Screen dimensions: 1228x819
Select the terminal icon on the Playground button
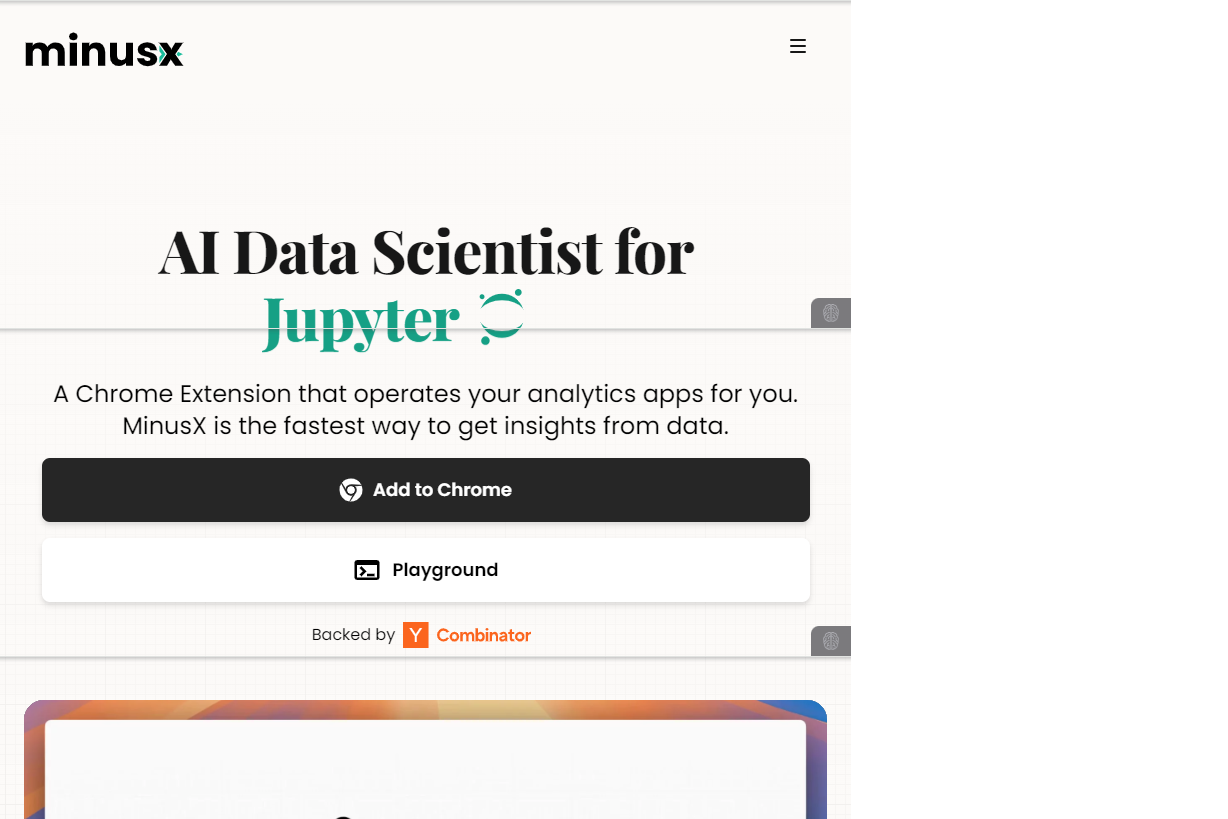(x=367, y=570)
